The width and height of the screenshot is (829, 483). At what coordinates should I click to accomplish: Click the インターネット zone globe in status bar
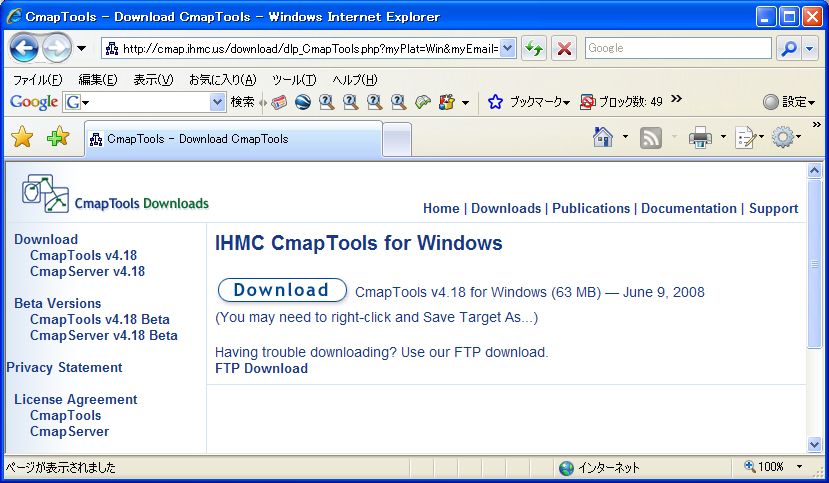(x=566, y=467)
